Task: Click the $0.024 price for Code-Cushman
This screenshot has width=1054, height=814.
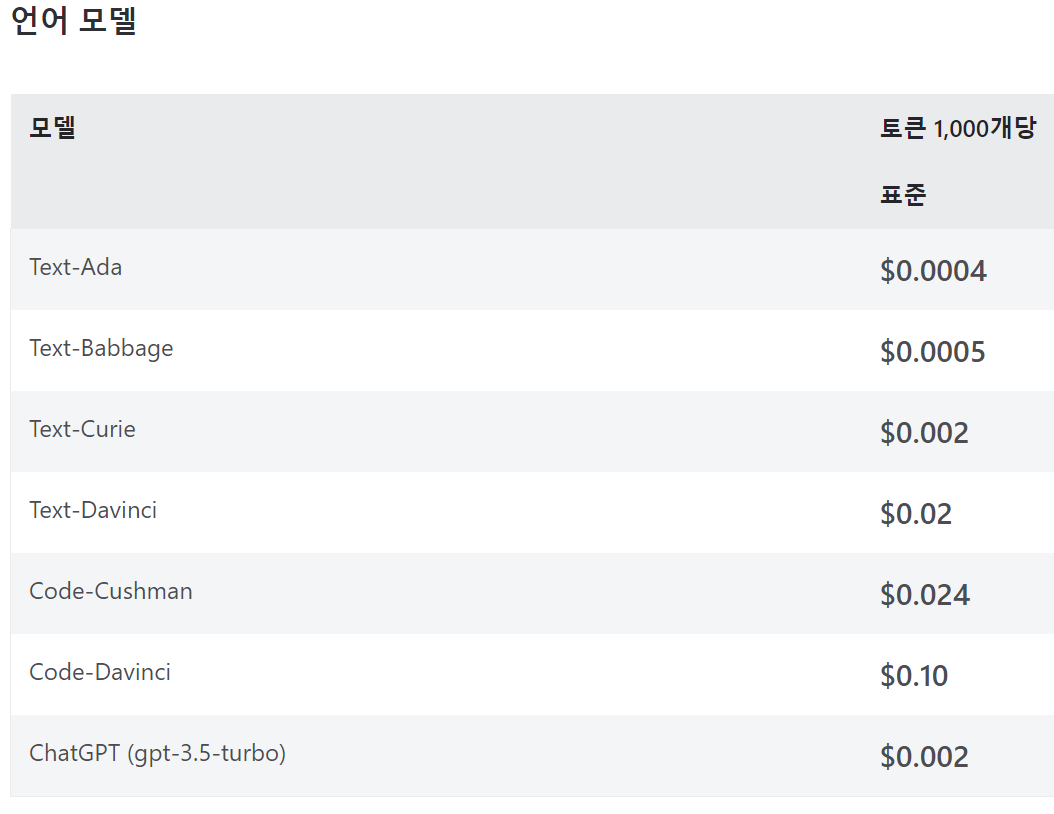Action: [925, 595]
